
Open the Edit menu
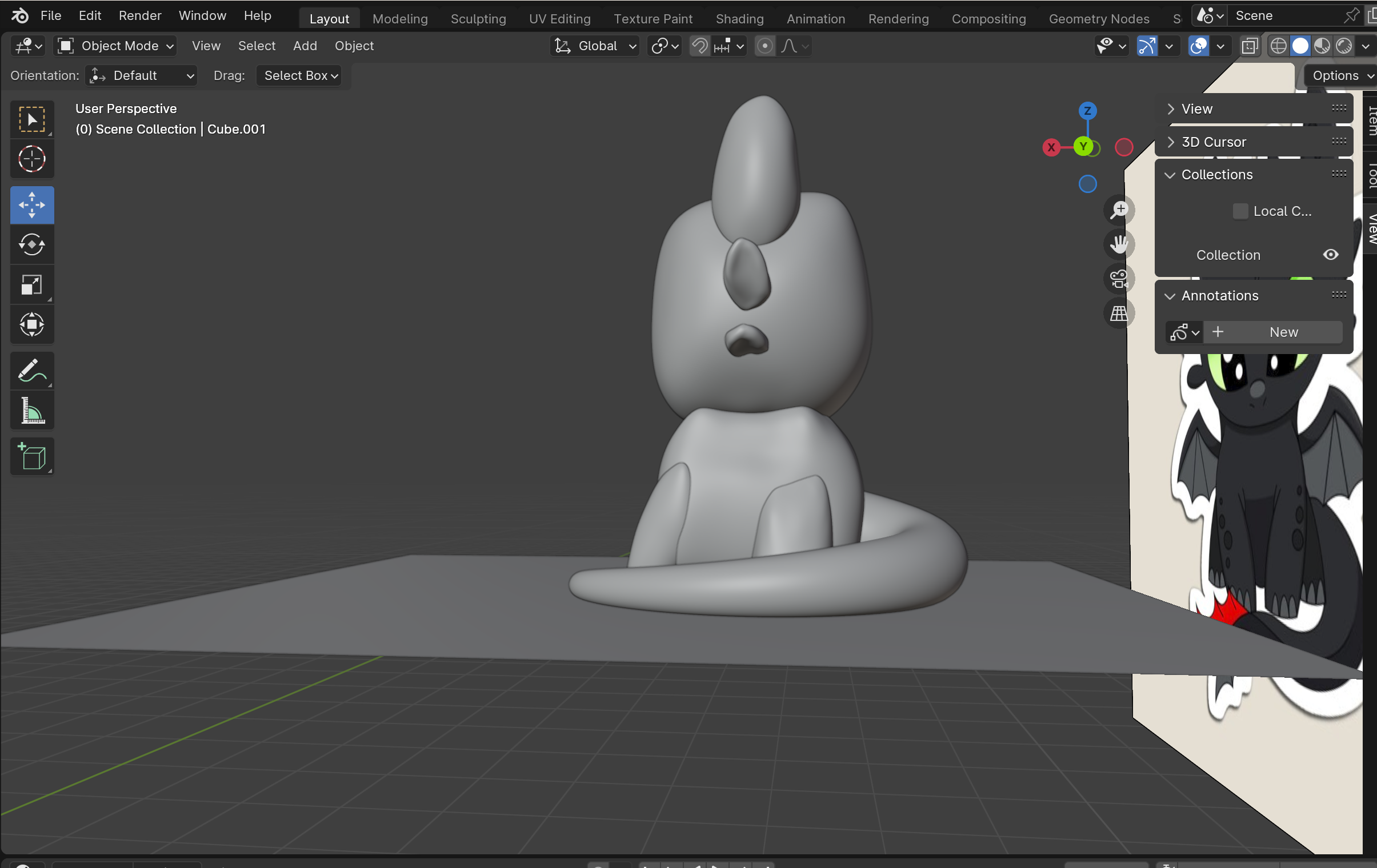90,15
